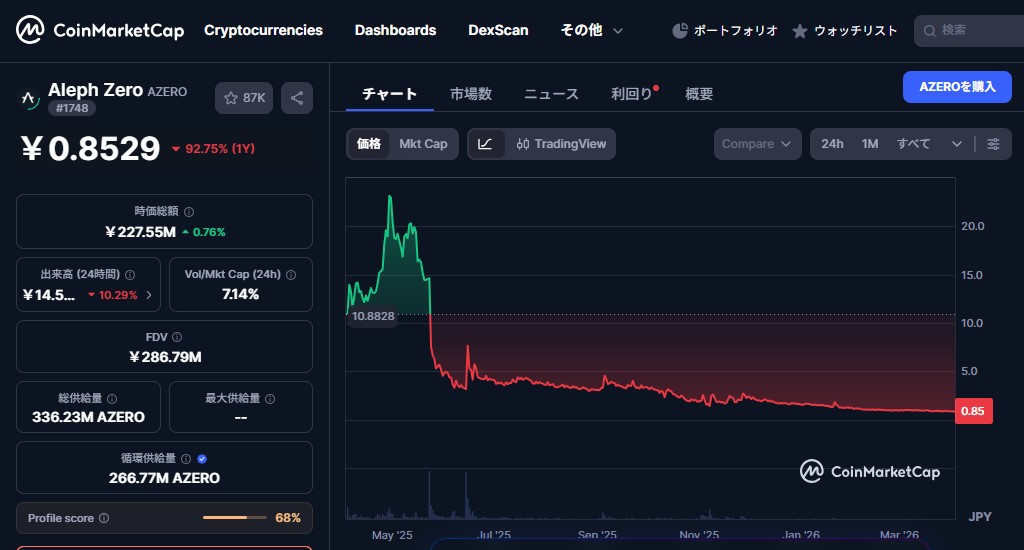The width and height of the screenshot is (1024, 550).
Task: Switch to TradingView chart mode
Action: point(561,144)
